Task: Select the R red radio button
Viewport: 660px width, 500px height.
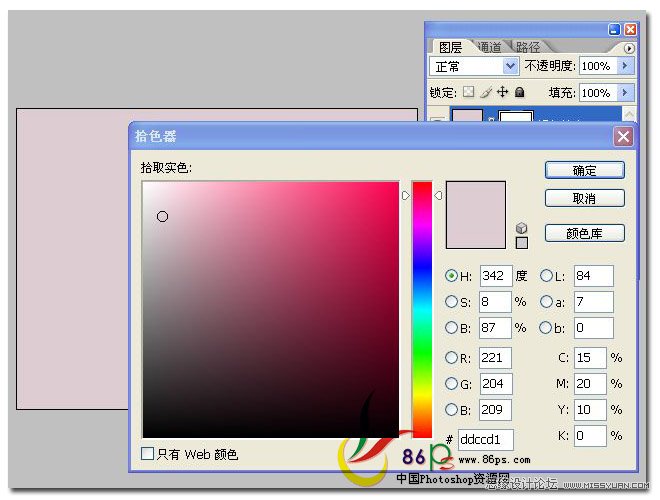Action: click(x=451, y=358)
